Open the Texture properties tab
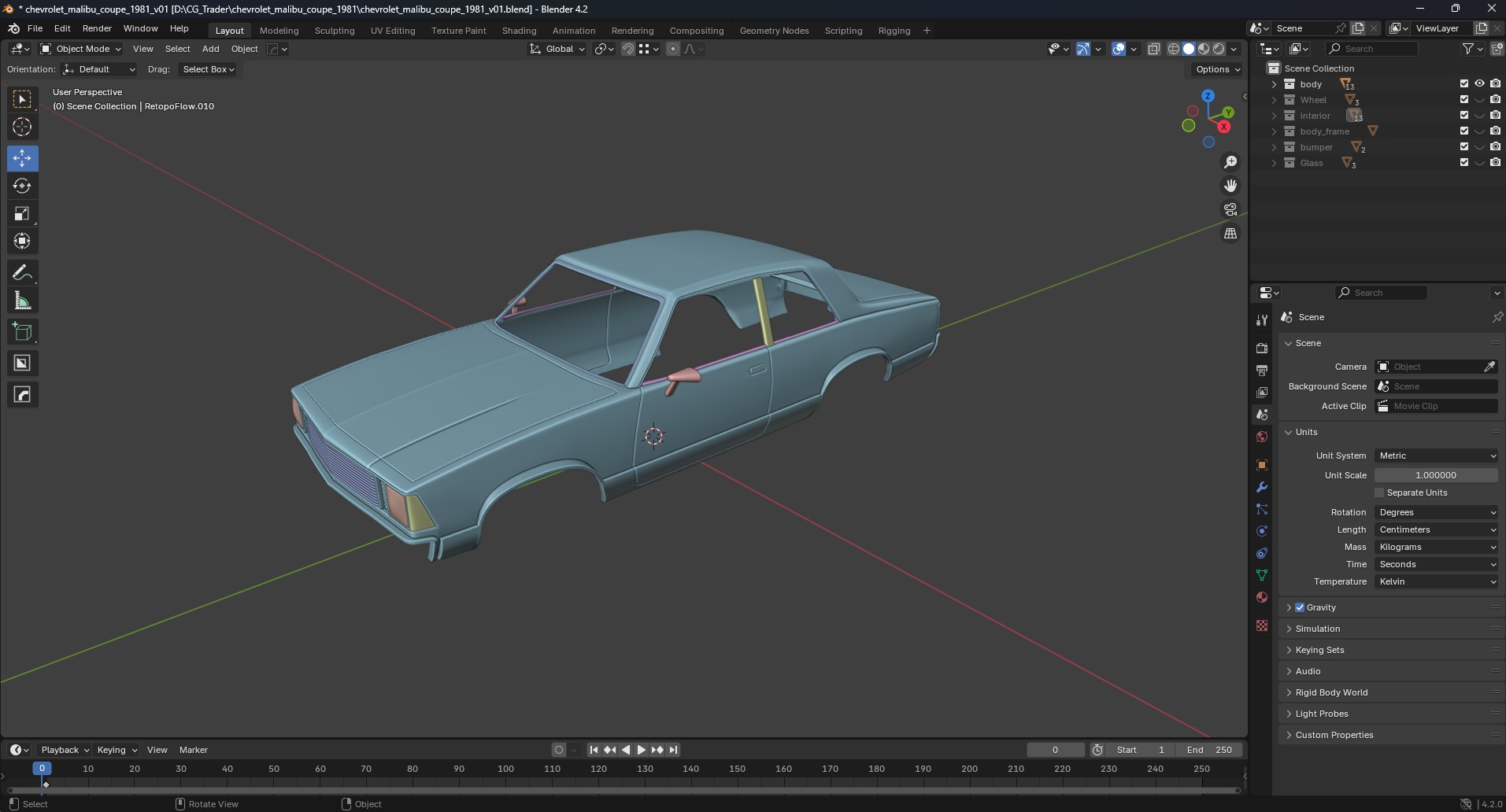Screen dimensions: 1506x812 click(1262, 626)
